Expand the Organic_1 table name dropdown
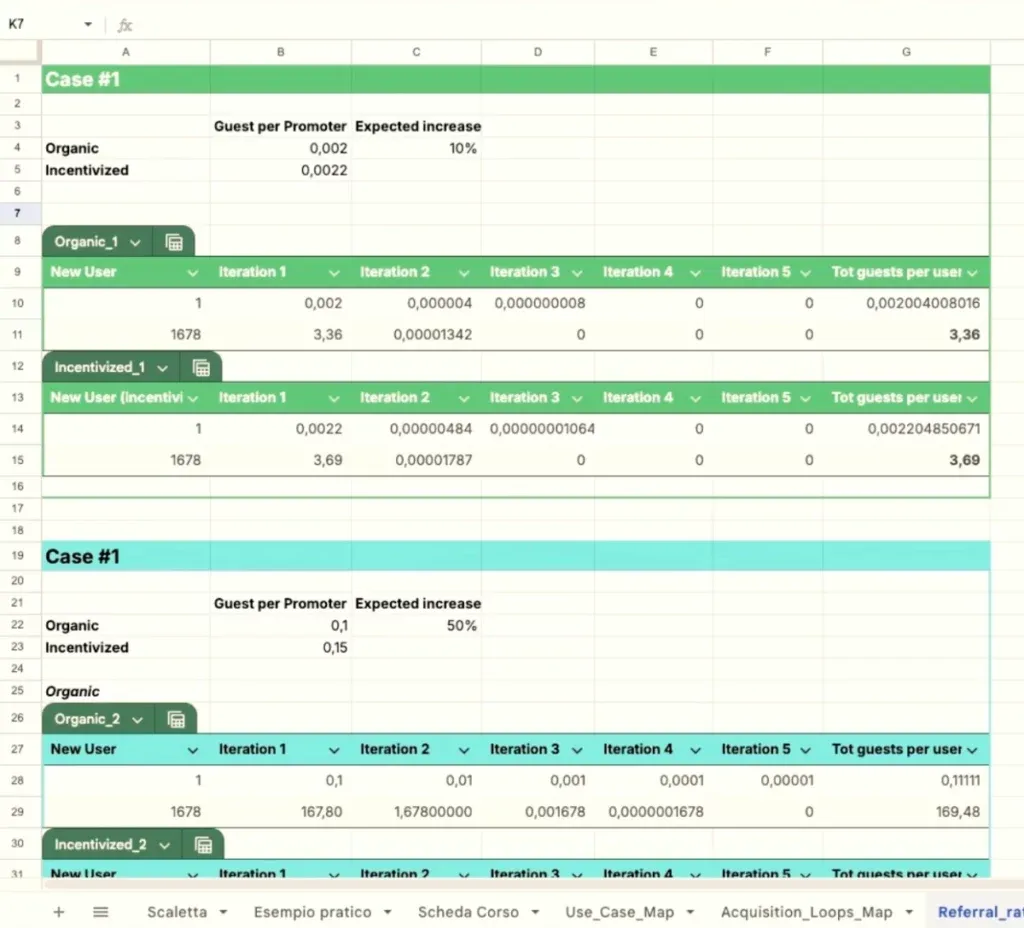1024x928 pixels. coord(135,243)
